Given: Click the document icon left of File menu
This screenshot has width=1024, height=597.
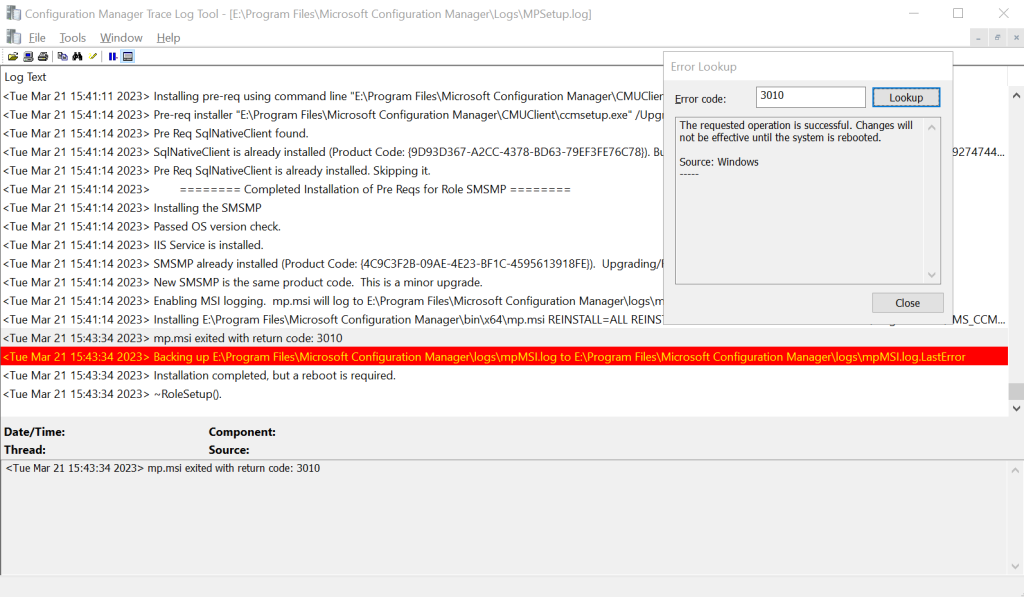Looking at the screenshot, I should coord(13,37).
